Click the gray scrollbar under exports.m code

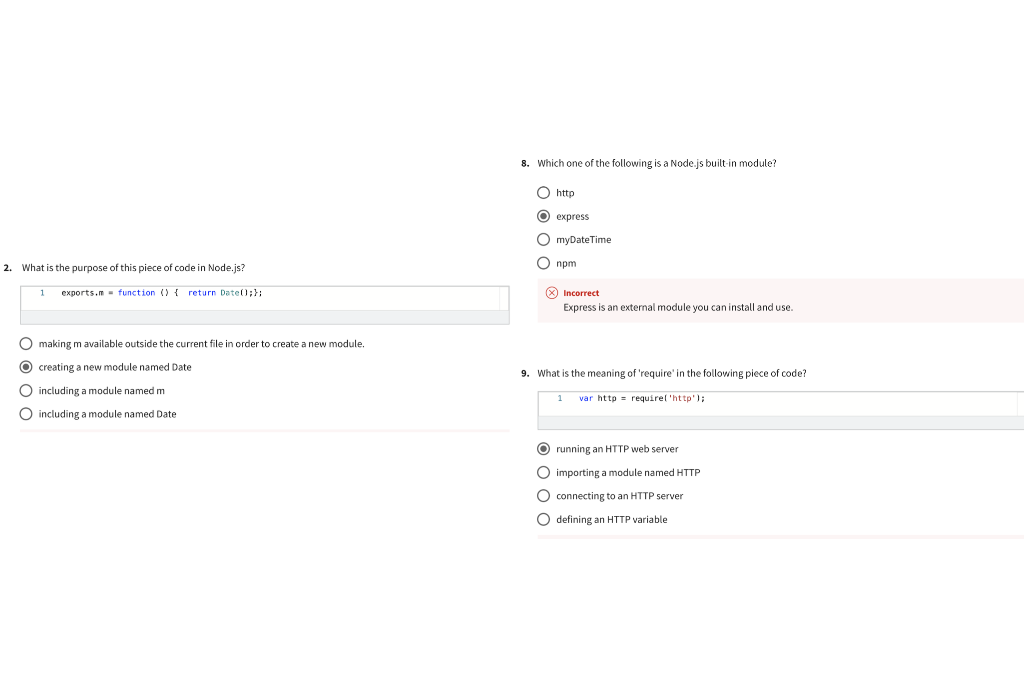[264, 317]
